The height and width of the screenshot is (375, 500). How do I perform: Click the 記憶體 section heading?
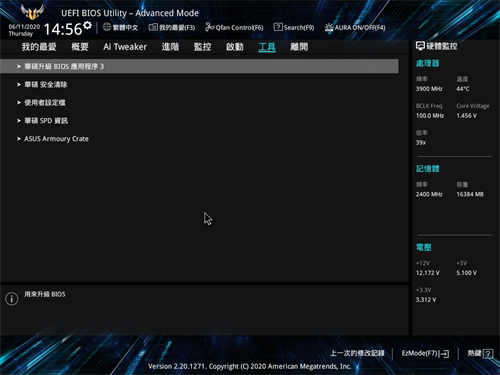427,169
